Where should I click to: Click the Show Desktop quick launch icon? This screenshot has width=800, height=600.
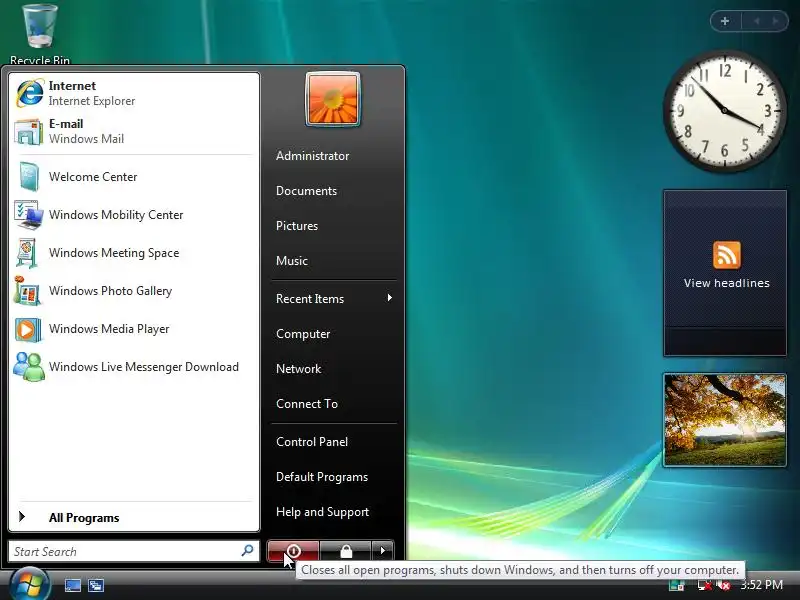click(x=72, y=585)
